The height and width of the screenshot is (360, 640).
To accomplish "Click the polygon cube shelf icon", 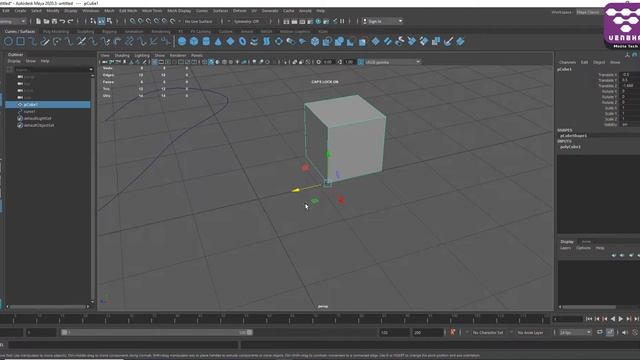I will (x=194, y=41).
